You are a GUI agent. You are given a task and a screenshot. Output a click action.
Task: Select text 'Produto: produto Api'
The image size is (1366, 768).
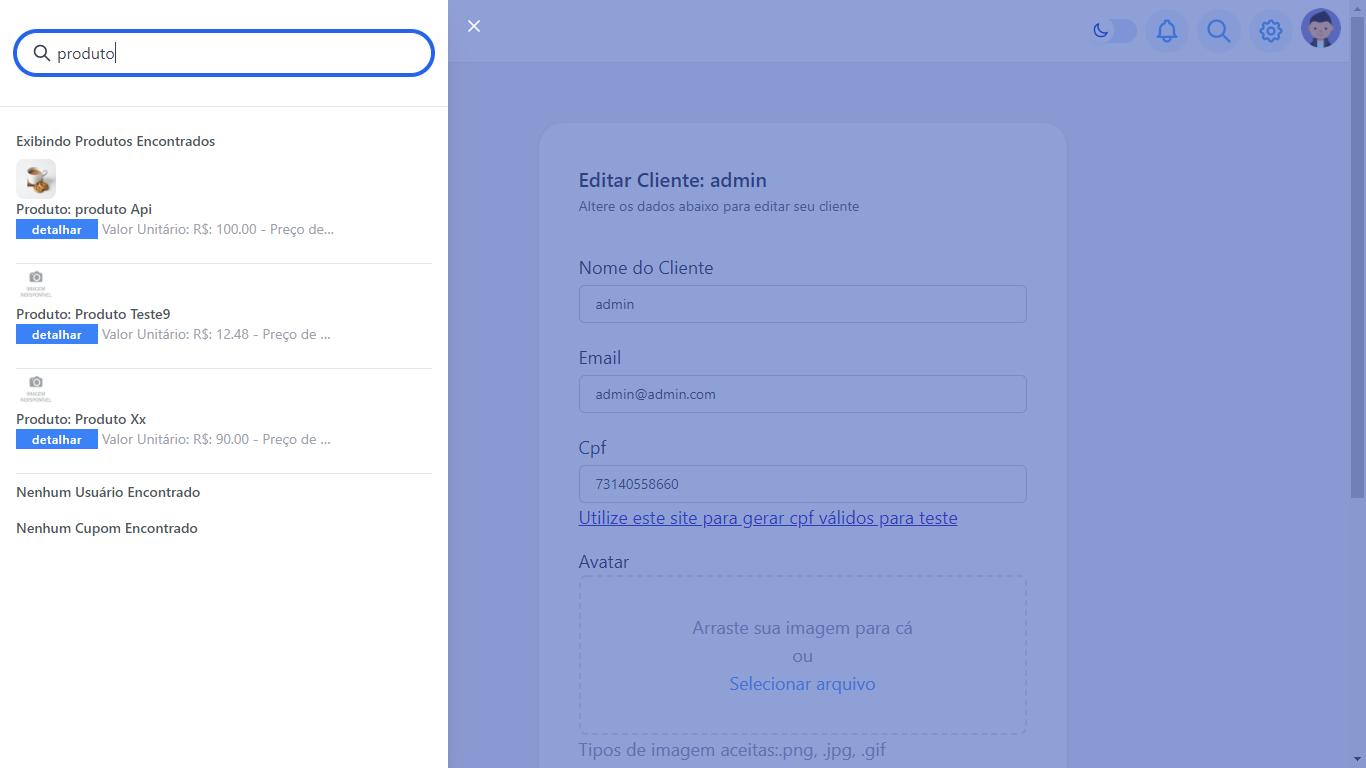point(84,209)
